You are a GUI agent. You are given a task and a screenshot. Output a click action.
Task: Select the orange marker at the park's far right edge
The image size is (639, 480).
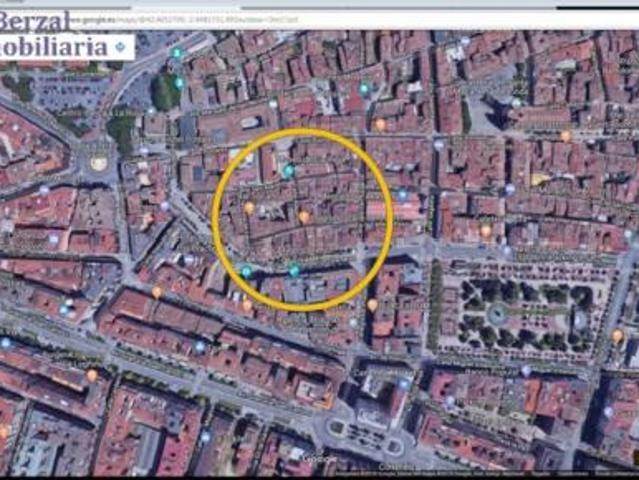point(617,335)
